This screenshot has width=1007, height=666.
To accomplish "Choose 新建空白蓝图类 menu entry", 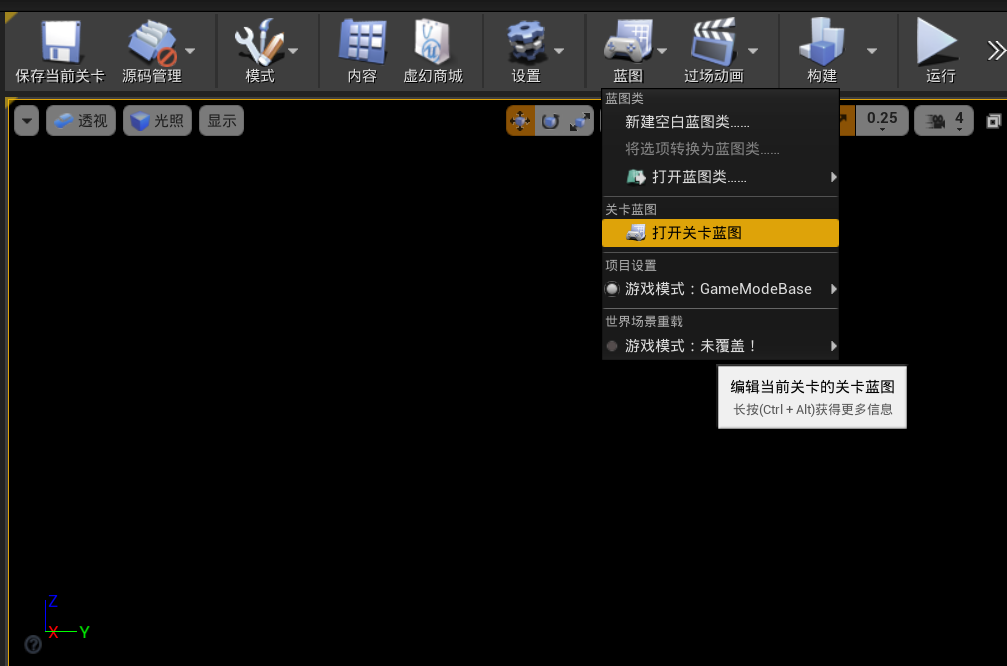I will point(721,122).
